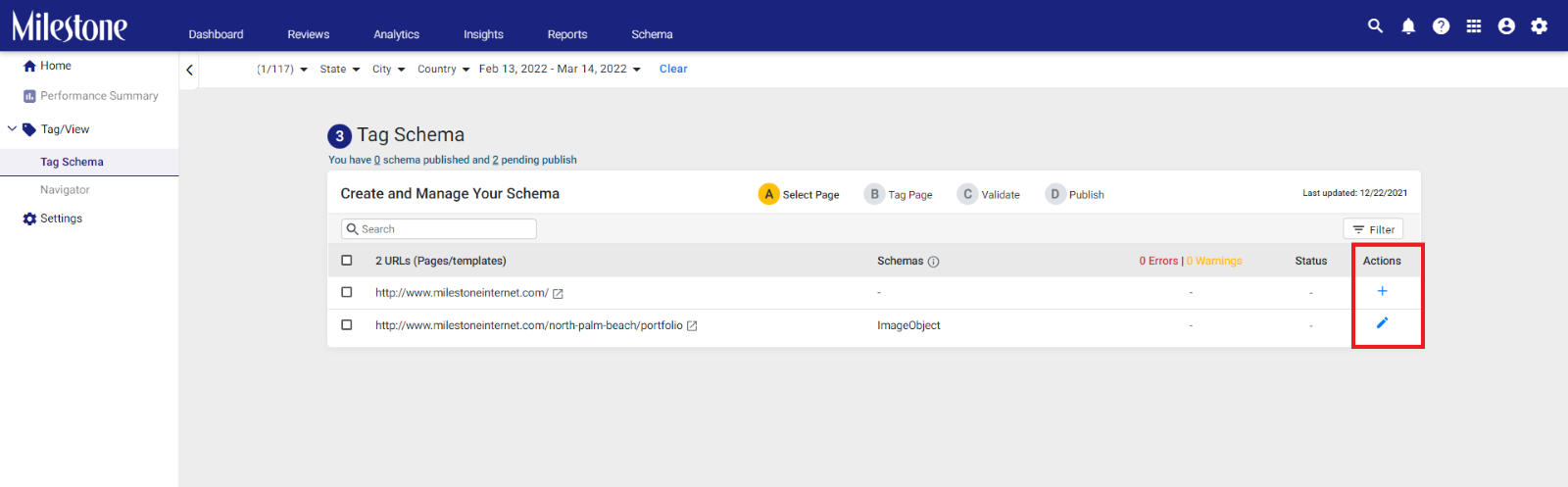Click the Search input field
This screenshot has width=1568, height=487.
click(x=439, y=229)
